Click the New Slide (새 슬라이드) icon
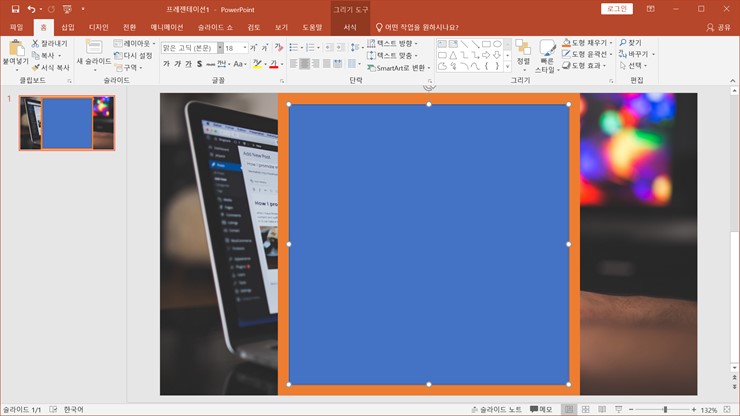The height and width of the screenshot is (416, 740). 94,48
